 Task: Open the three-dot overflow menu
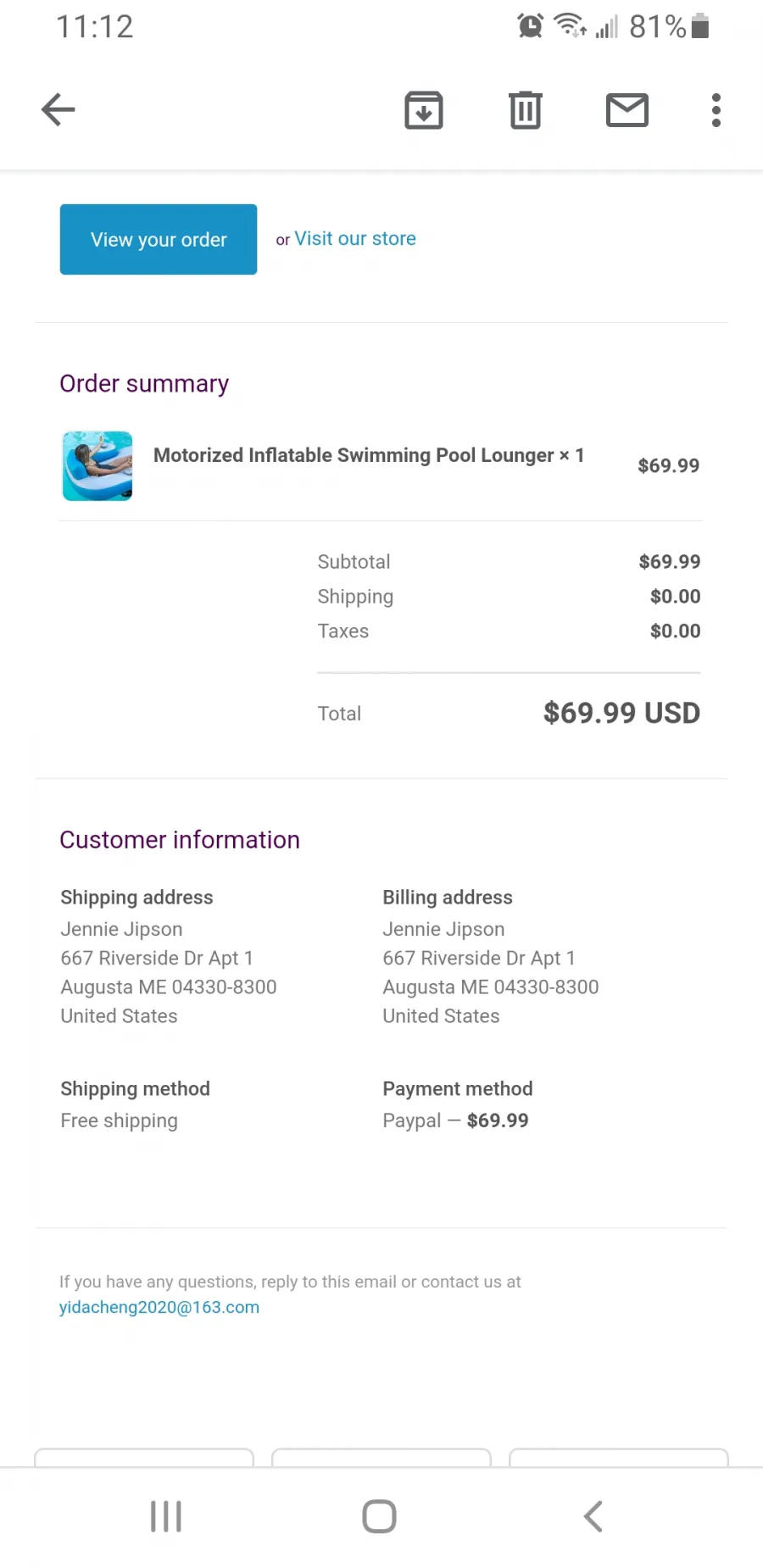[716, 110]
